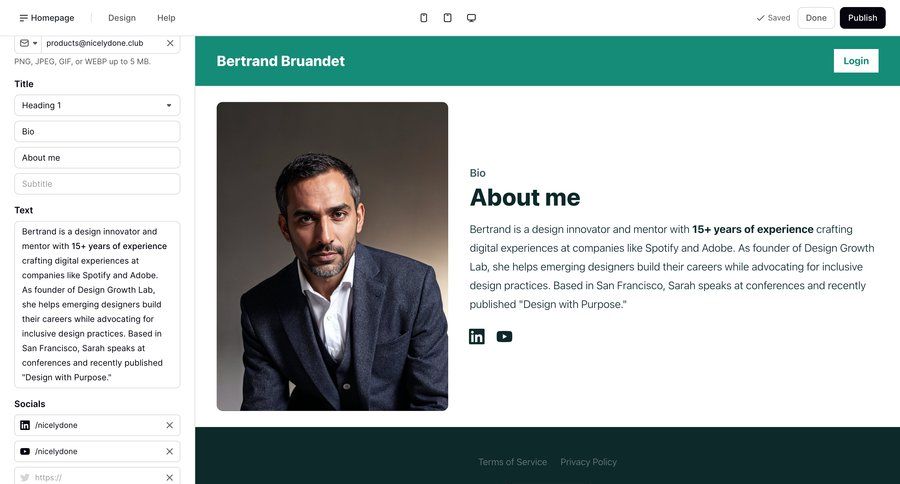The image size is (900, 484).
Task: Open the Heading 1 title dropdown
Action: (97, 105)
